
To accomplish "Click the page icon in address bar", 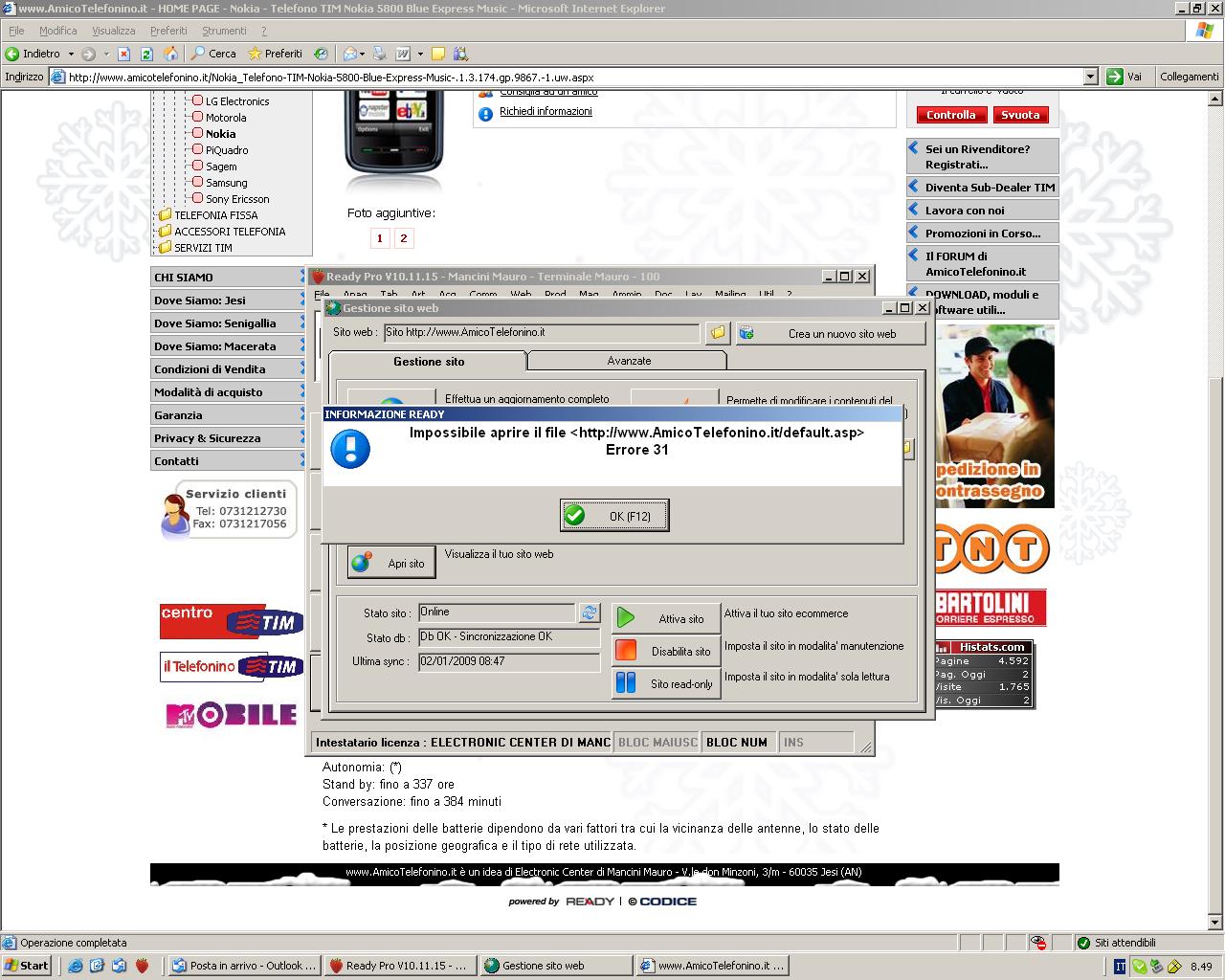I will pyautogui.click(x=58, y=77).
